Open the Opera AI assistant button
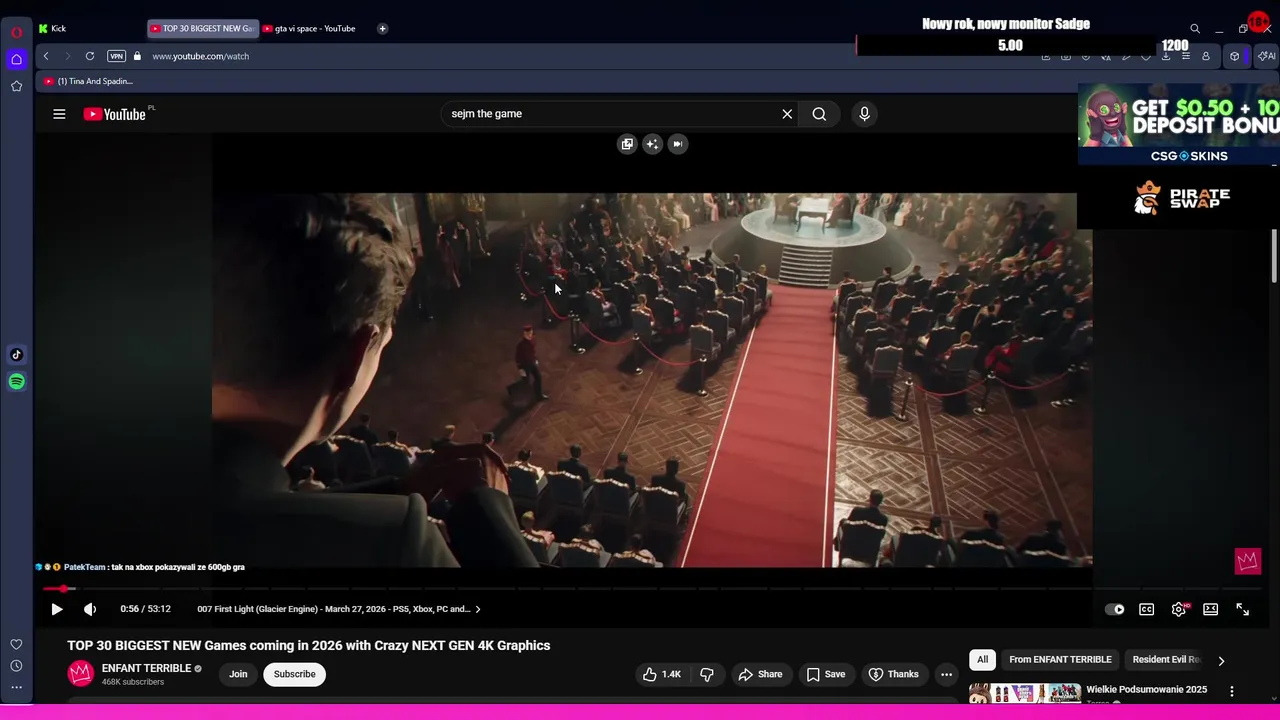Image resolution: width=1280 pixels, height=720 pixels. 1266,56
